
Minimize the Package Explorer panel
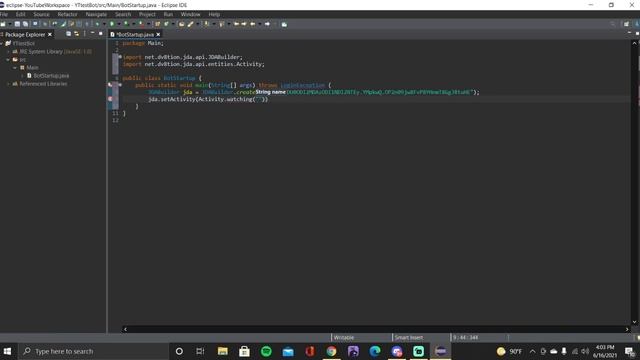[93, 33]
